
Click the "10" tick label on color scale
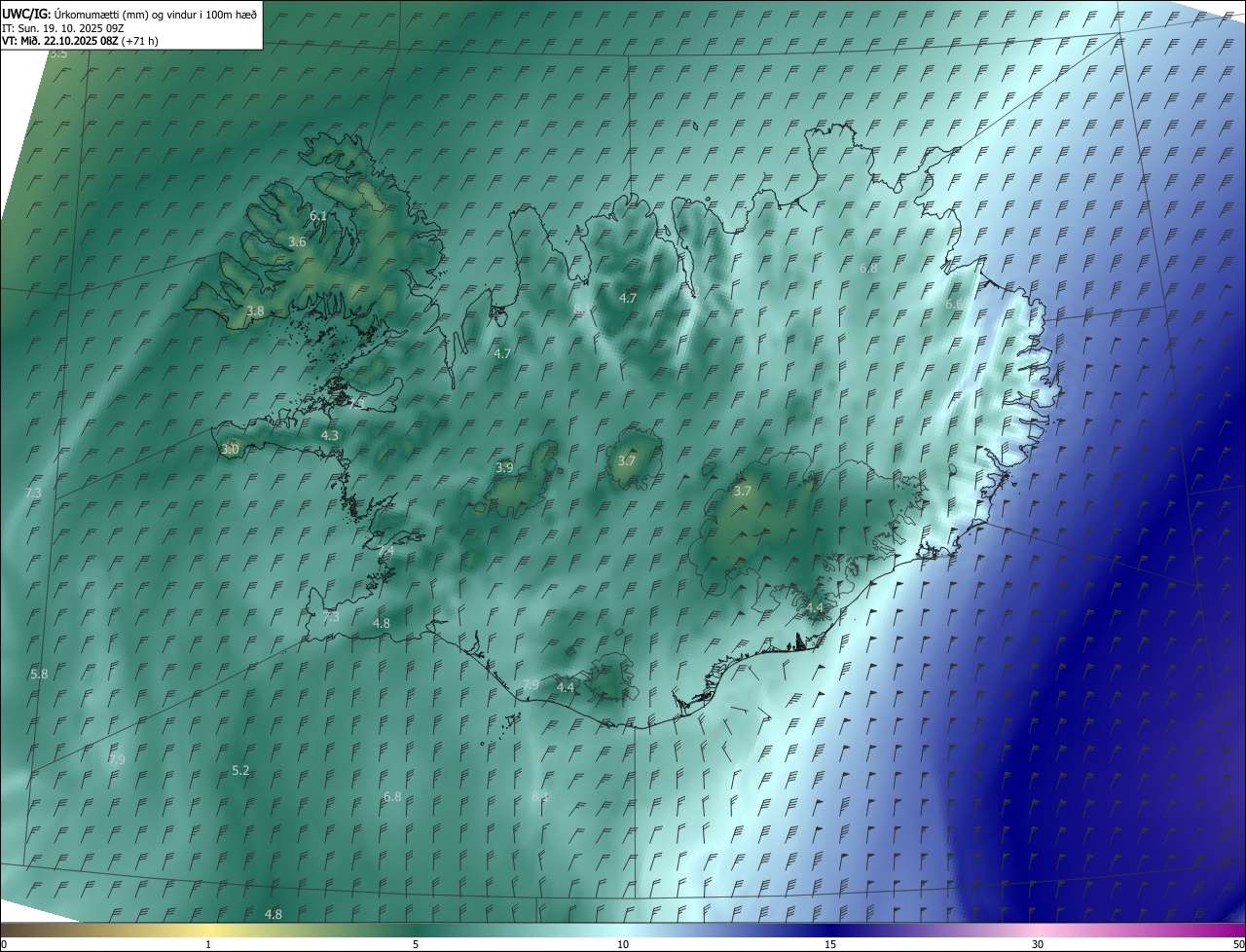point(623,944)
